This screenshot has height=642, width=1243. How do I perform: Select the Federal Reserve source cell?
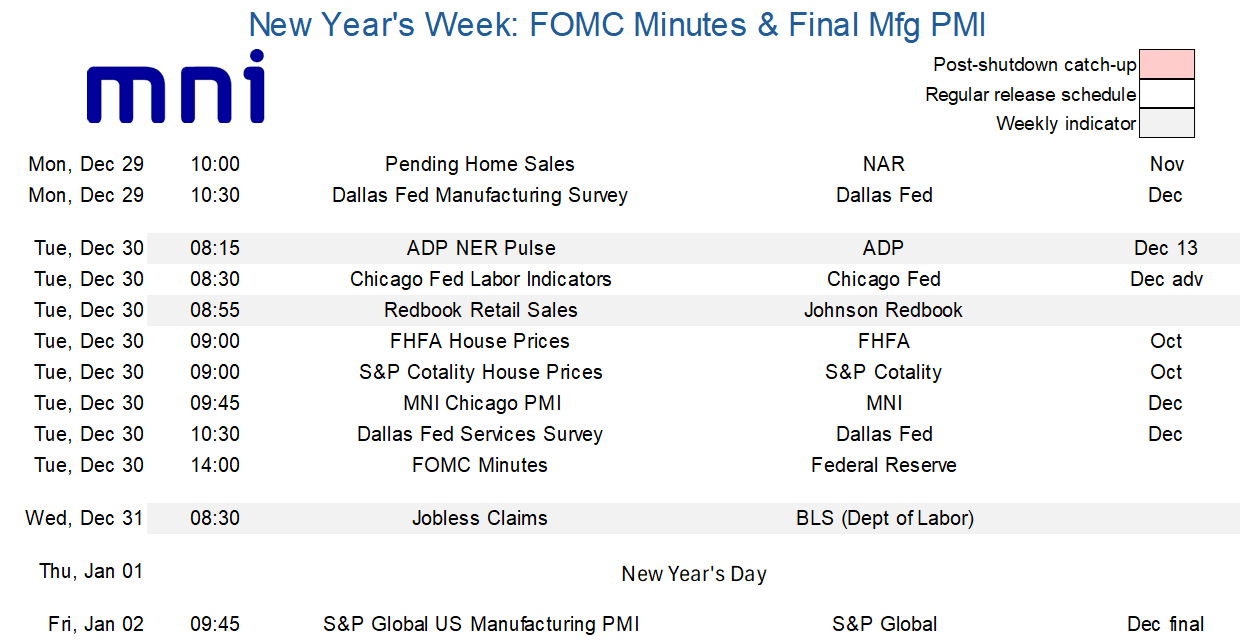pos(884,465)
